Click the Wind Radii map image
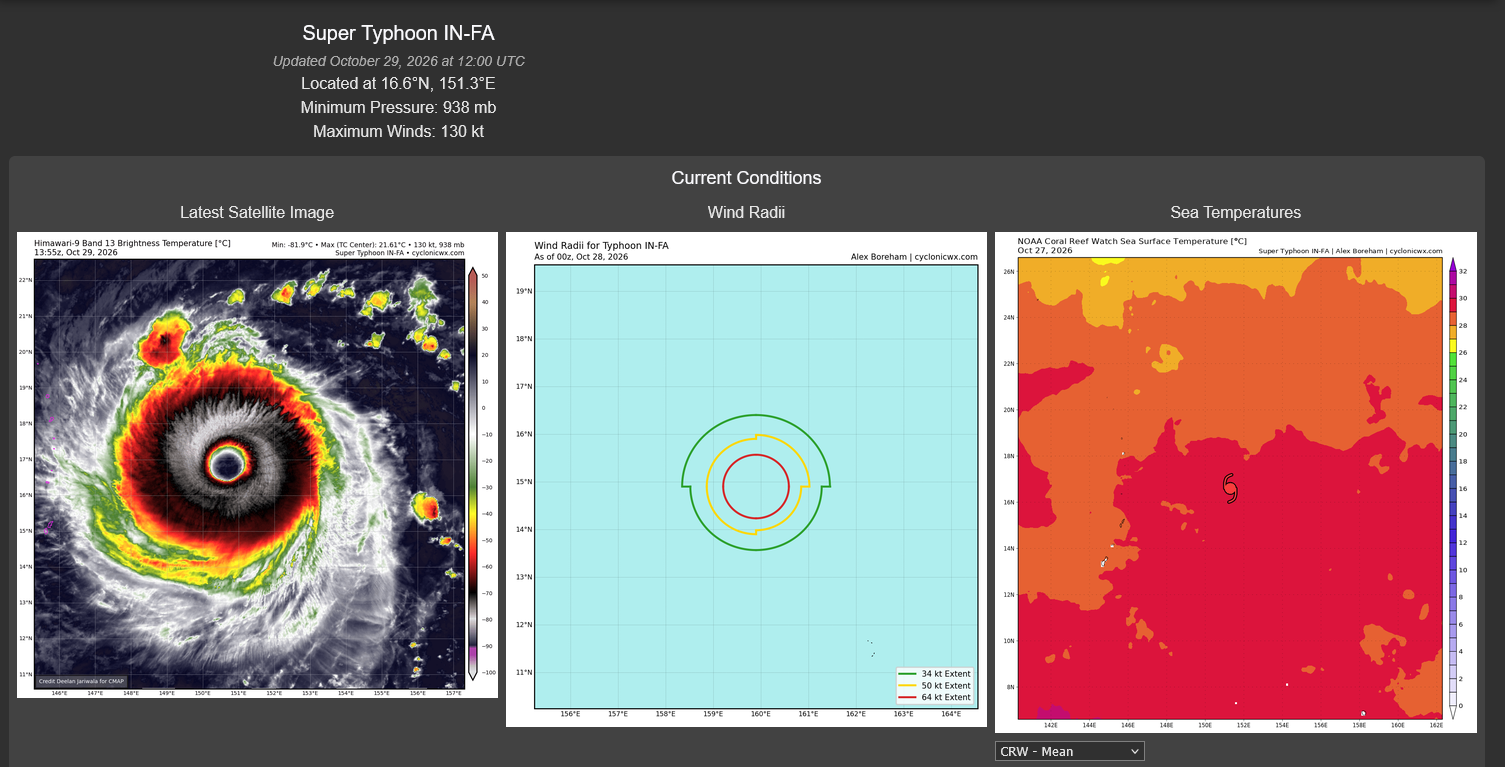1505x767 pixels. 746,480
